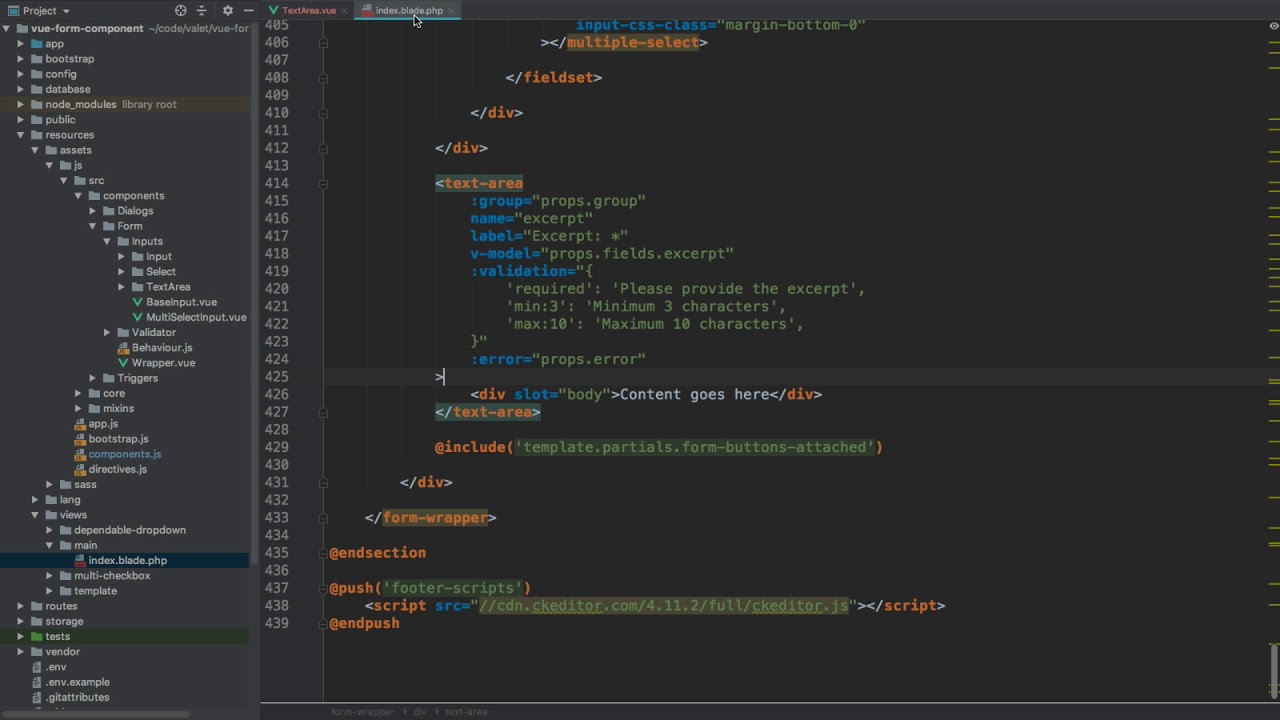This screenshot has width=1280, height=720.
Task: Expand the dependable-dropdown folder
Action: (x=49, y=530)
